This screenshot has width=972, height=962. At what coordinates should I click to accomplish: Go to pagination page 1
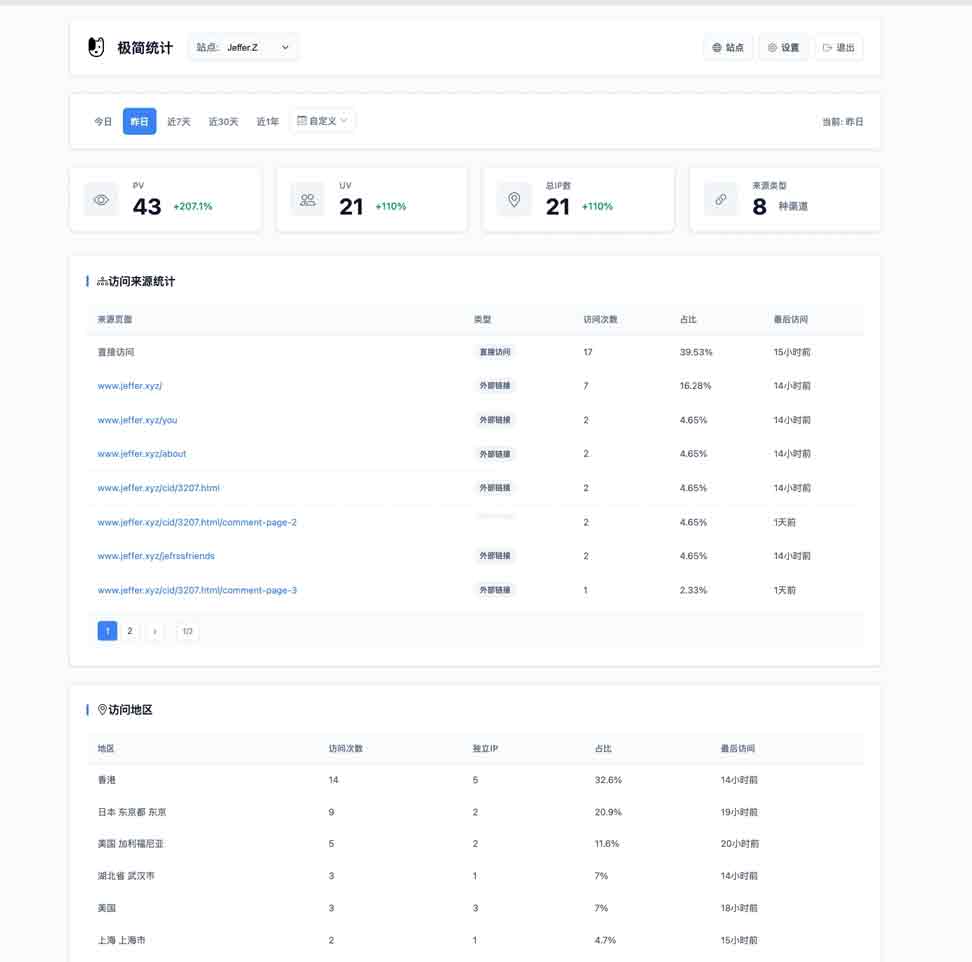107,631
